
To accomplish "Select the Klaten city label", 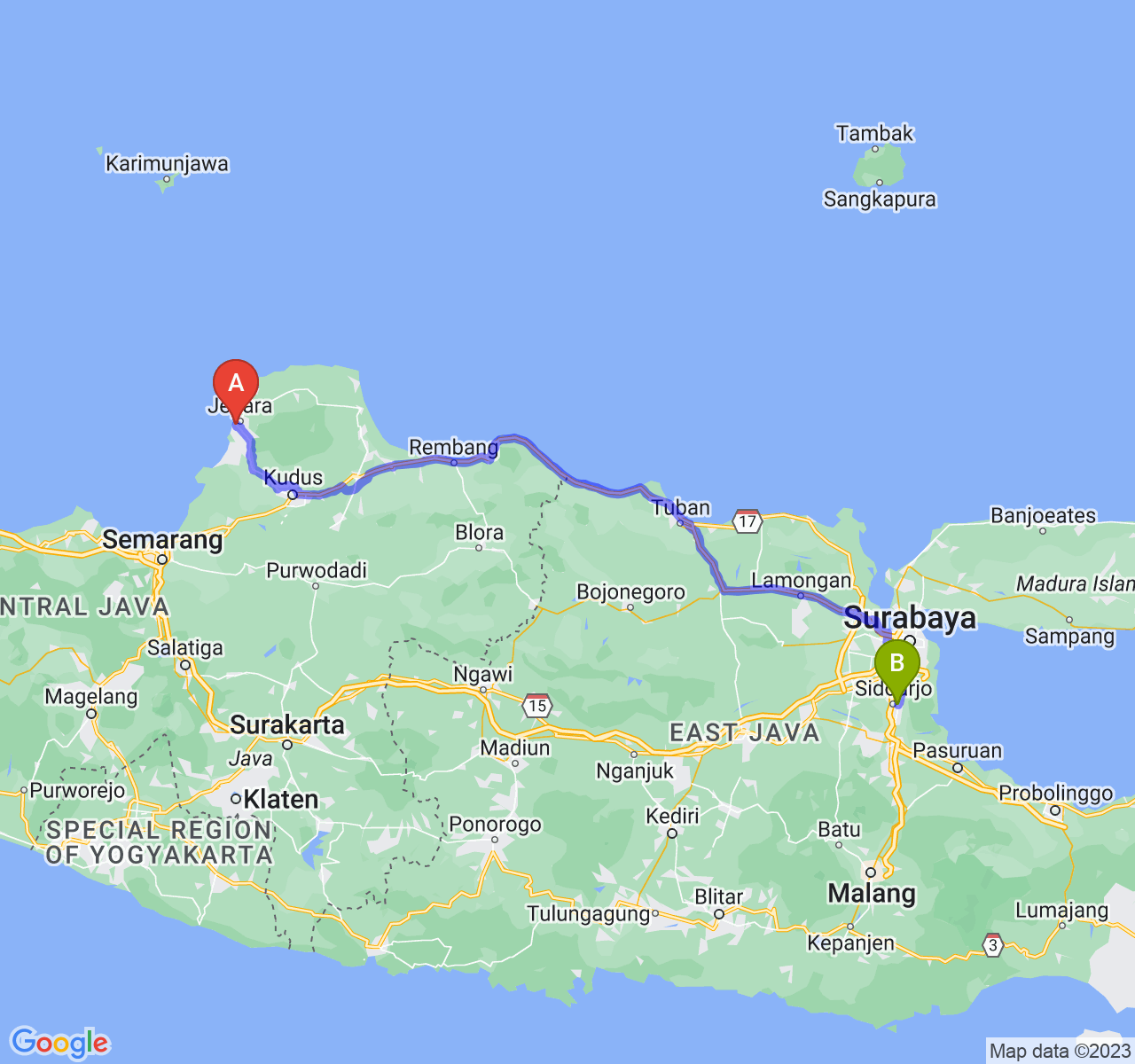I will 281,799.
